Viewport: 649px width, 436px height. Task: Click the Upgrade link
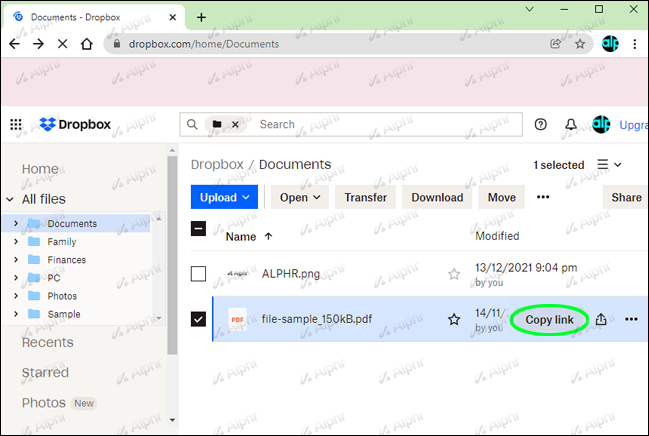coord(633,125)
